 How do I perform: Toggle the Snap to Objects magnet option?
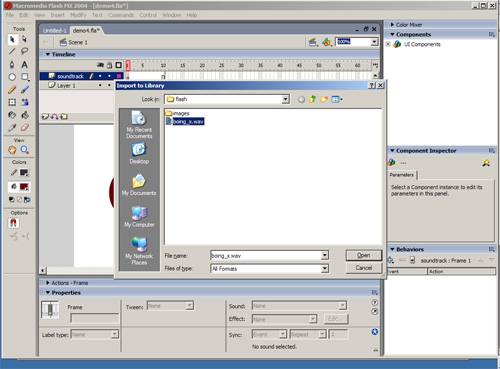tap(13, 223)
